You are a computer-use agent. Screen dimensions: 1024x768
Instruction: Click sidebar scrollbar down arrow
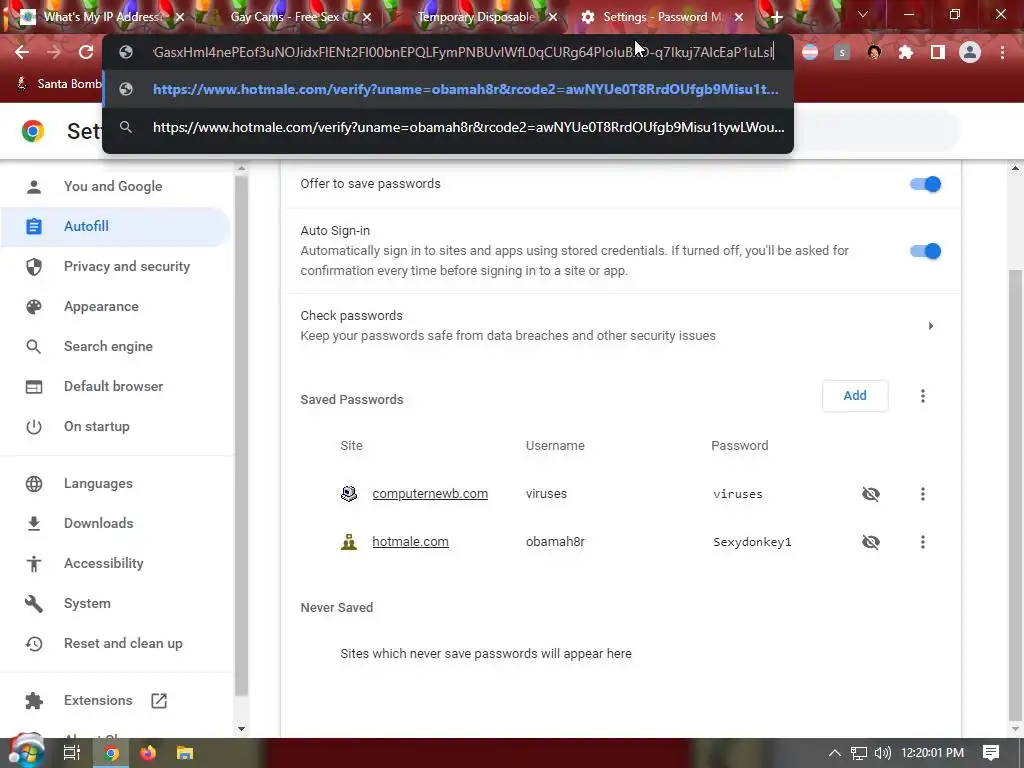tap(241, 729)
